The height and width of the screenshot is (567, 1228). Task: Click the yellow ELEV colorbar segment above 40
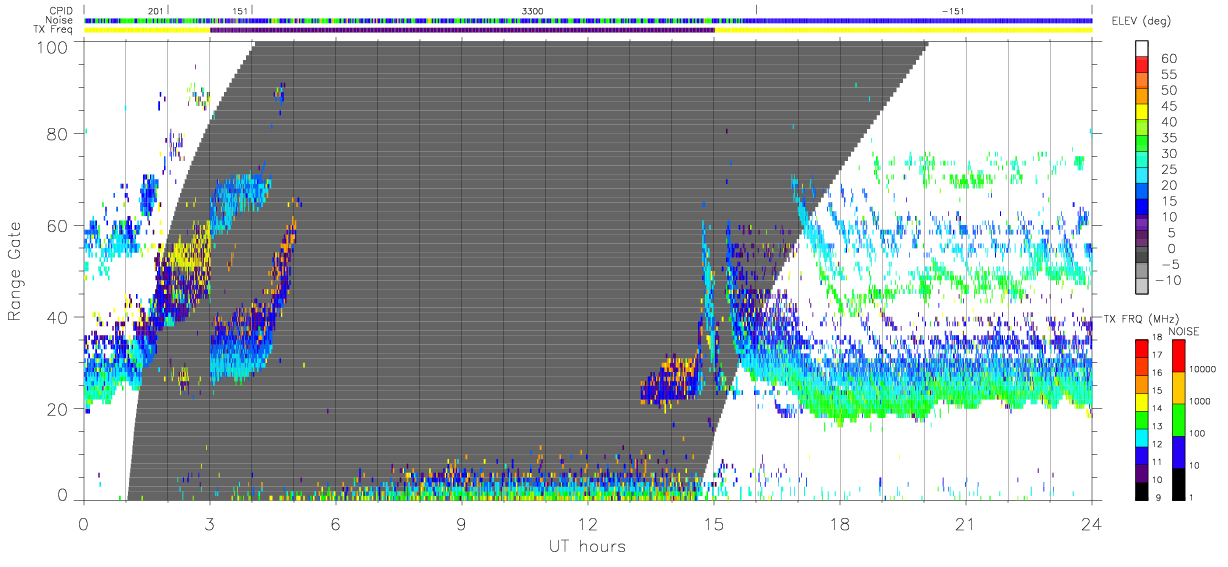point(1142,114)
